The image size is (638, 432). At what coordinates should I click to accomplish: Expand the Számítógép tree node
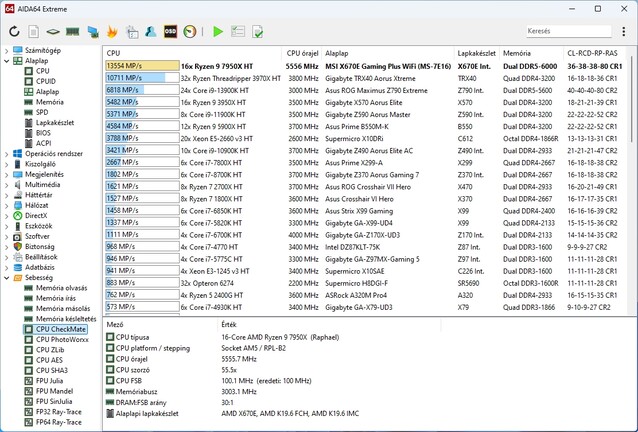tap(7, 50)
